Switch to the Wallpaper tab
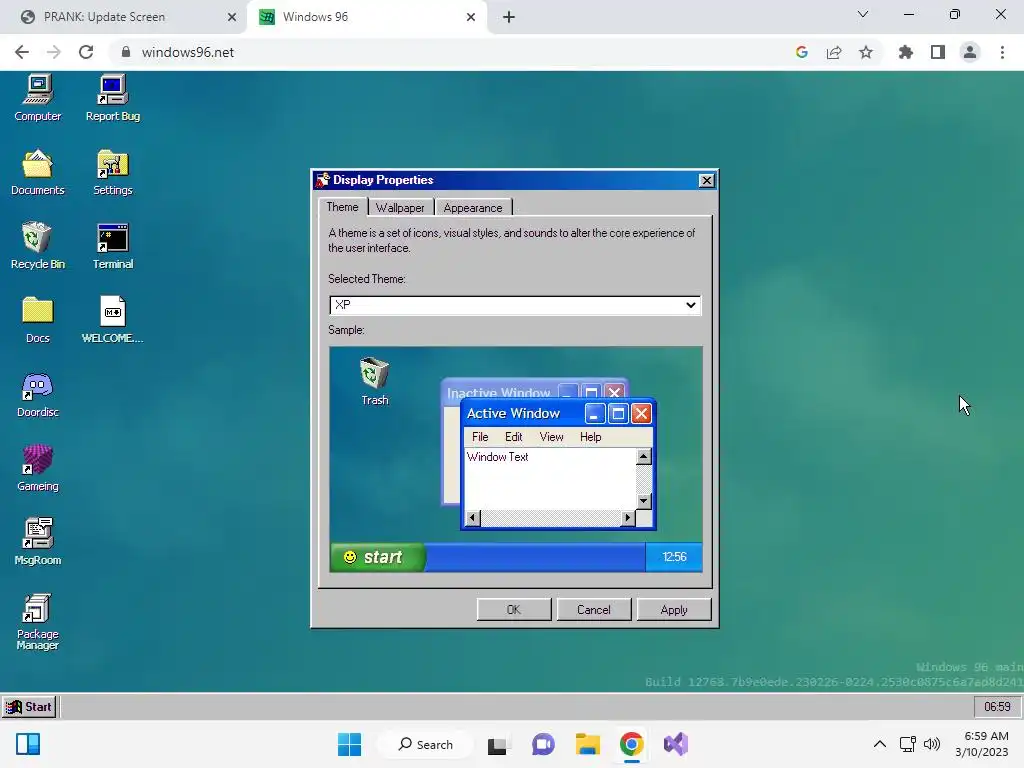The image size is (1024, 768). click(x=400, y=208)
